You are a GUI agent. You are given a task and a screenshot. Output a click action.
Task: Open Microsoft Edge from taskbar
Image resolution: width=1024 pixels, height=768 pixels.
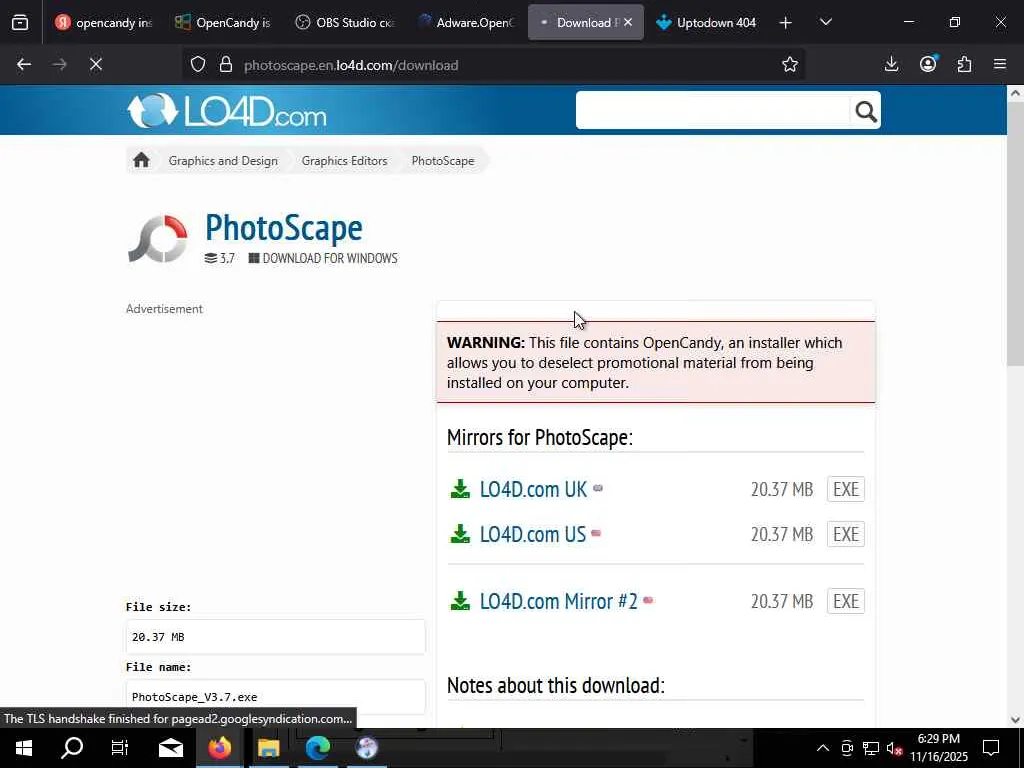(317, 748)
